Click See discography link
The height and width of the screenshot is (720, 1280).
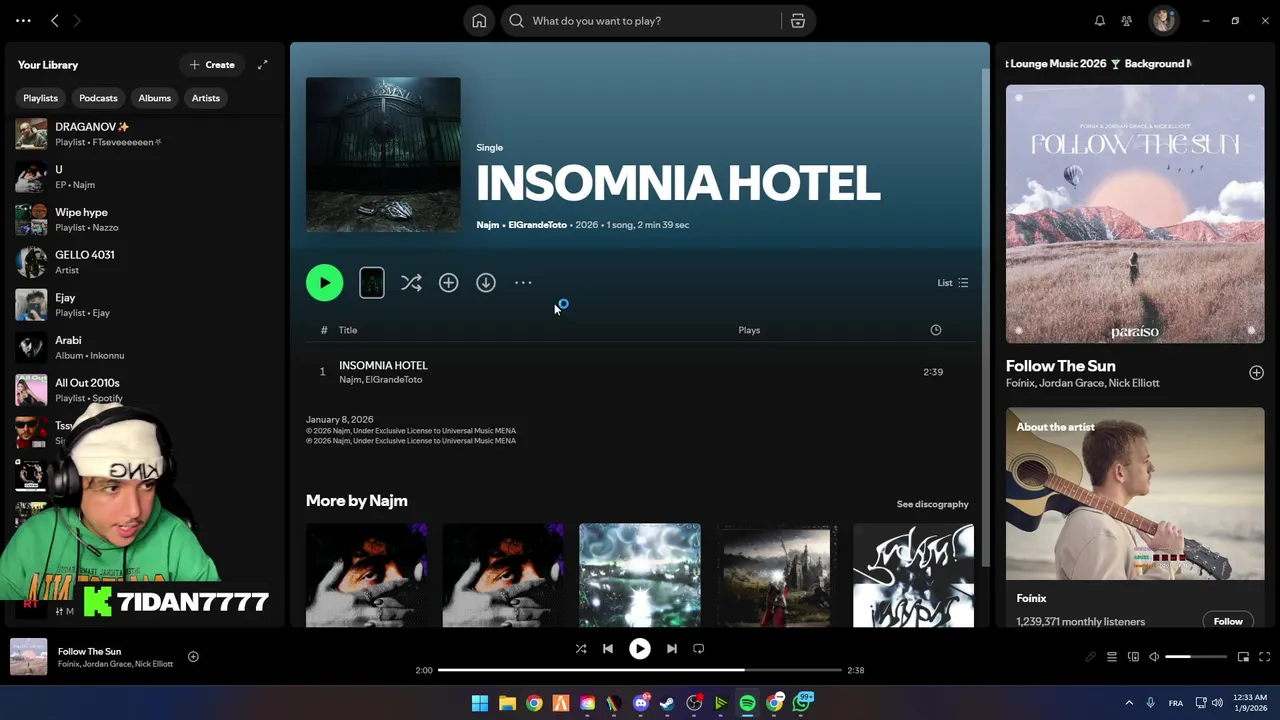932,504
